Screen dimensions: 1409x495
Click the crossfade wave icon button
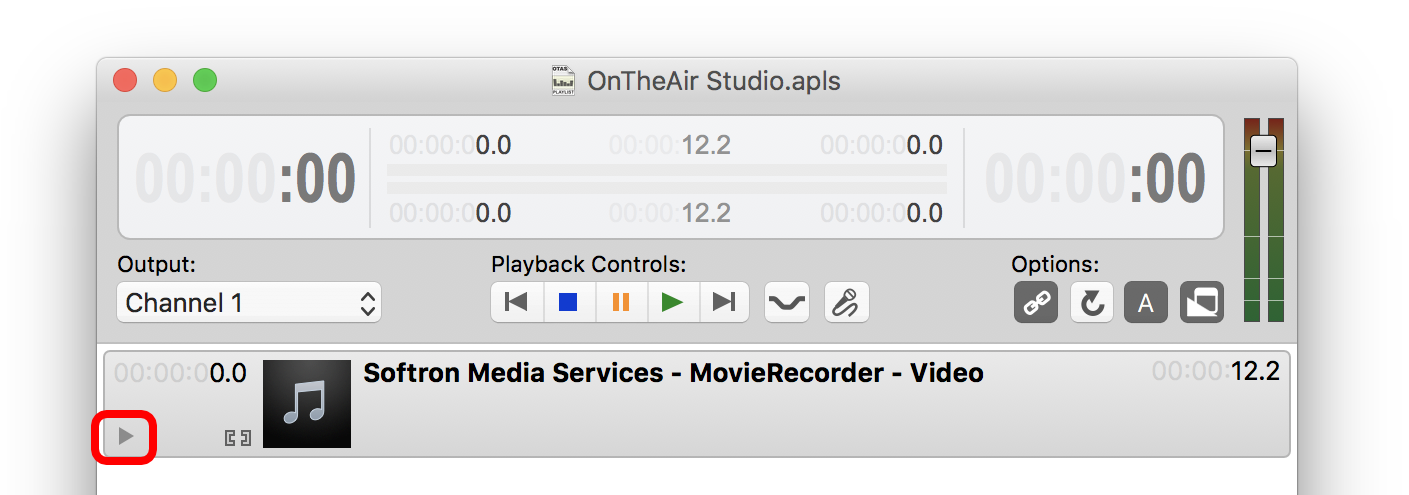tap(787, 302)
